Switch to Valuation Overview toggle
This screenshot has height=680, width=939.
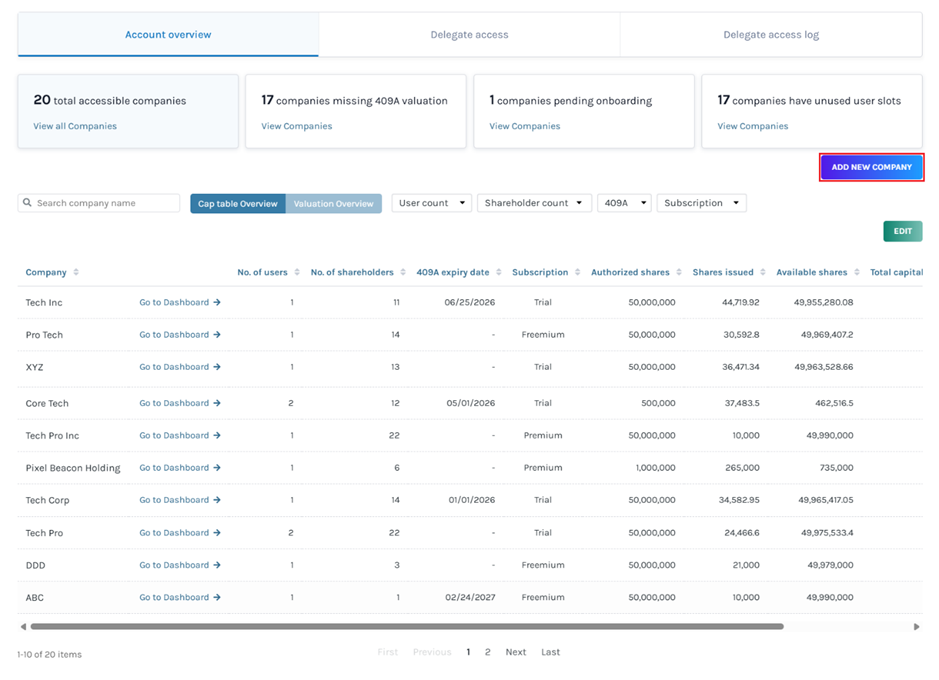(x=333, y=204)
